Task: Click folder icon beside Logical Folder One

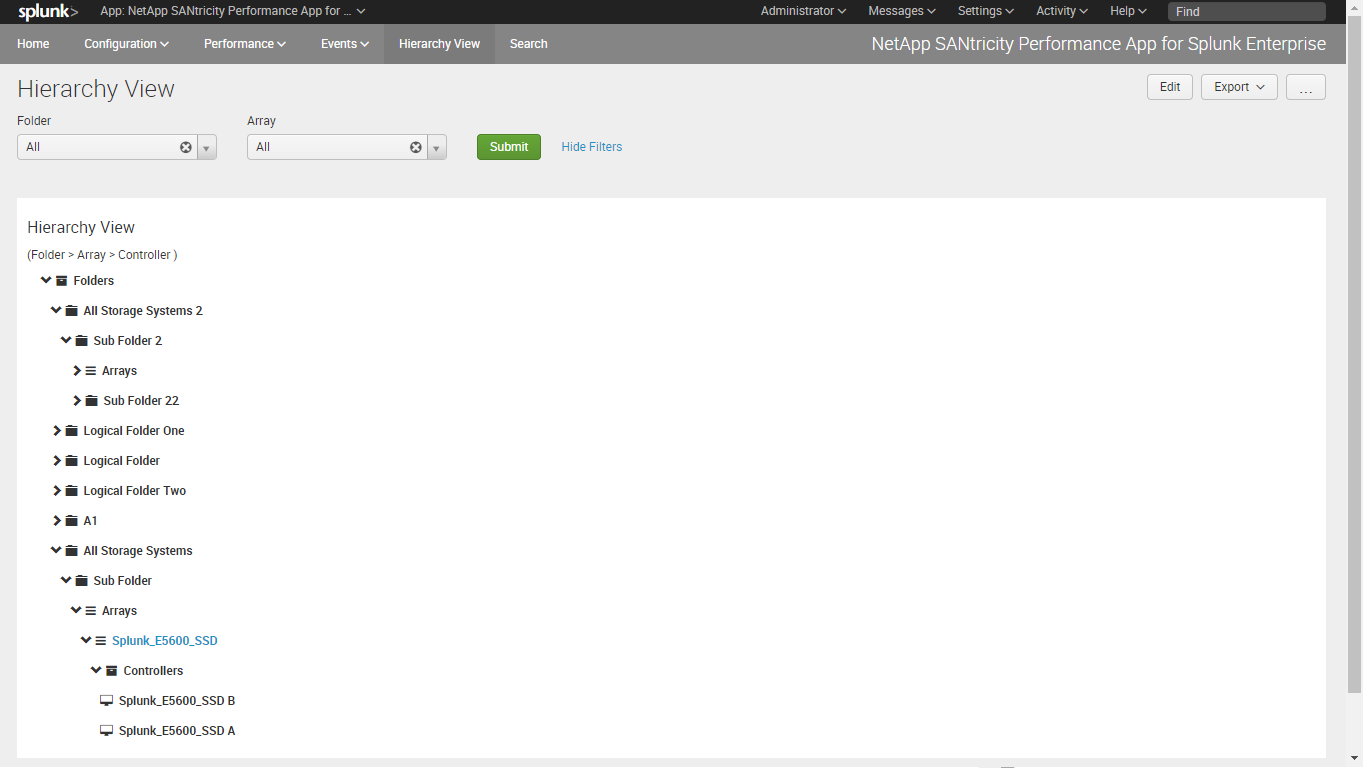Action: pos(72,431)
